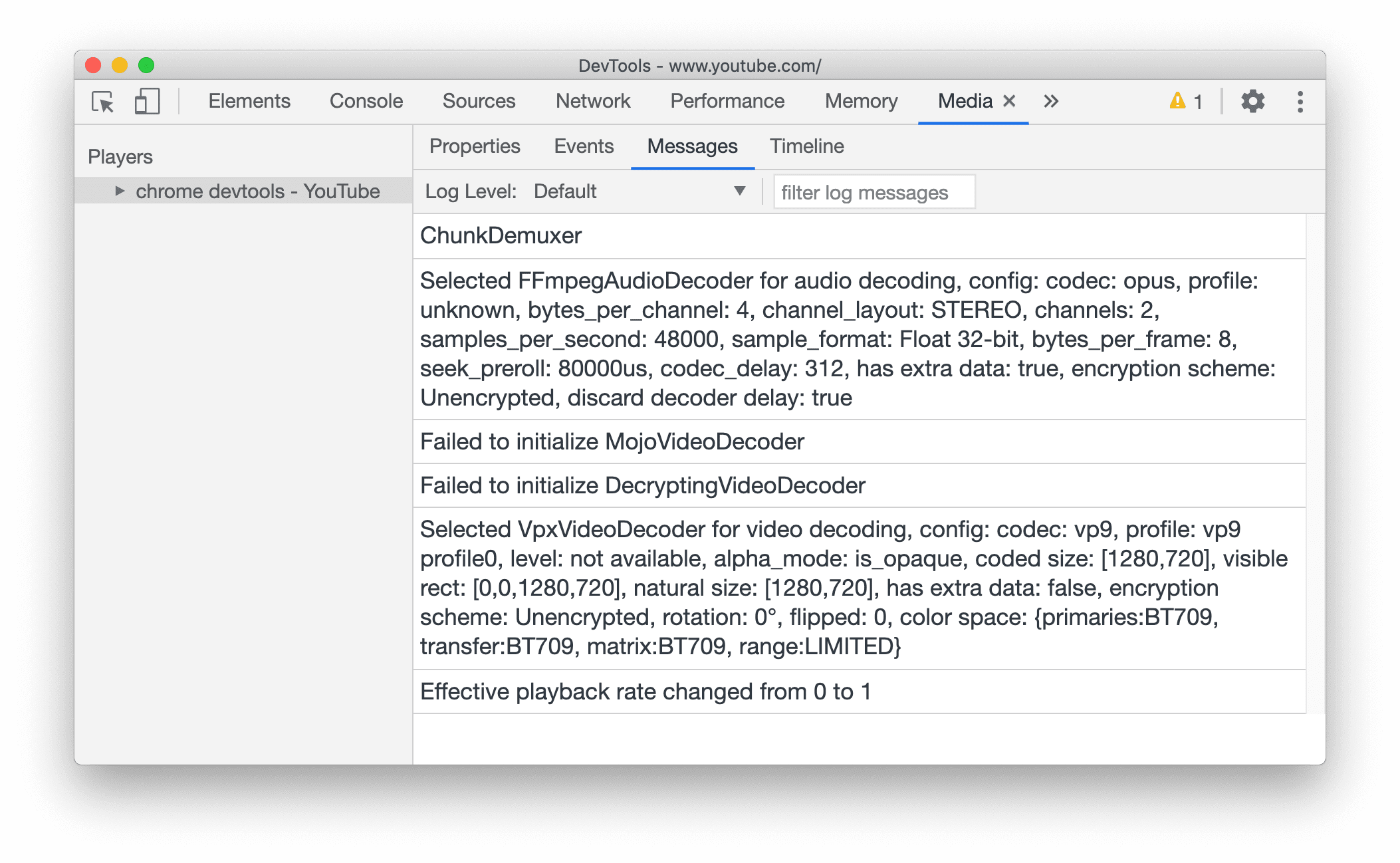Switch to the Properties tab
The height and width of the screenshot is (863, 1400).
(475, 146)
